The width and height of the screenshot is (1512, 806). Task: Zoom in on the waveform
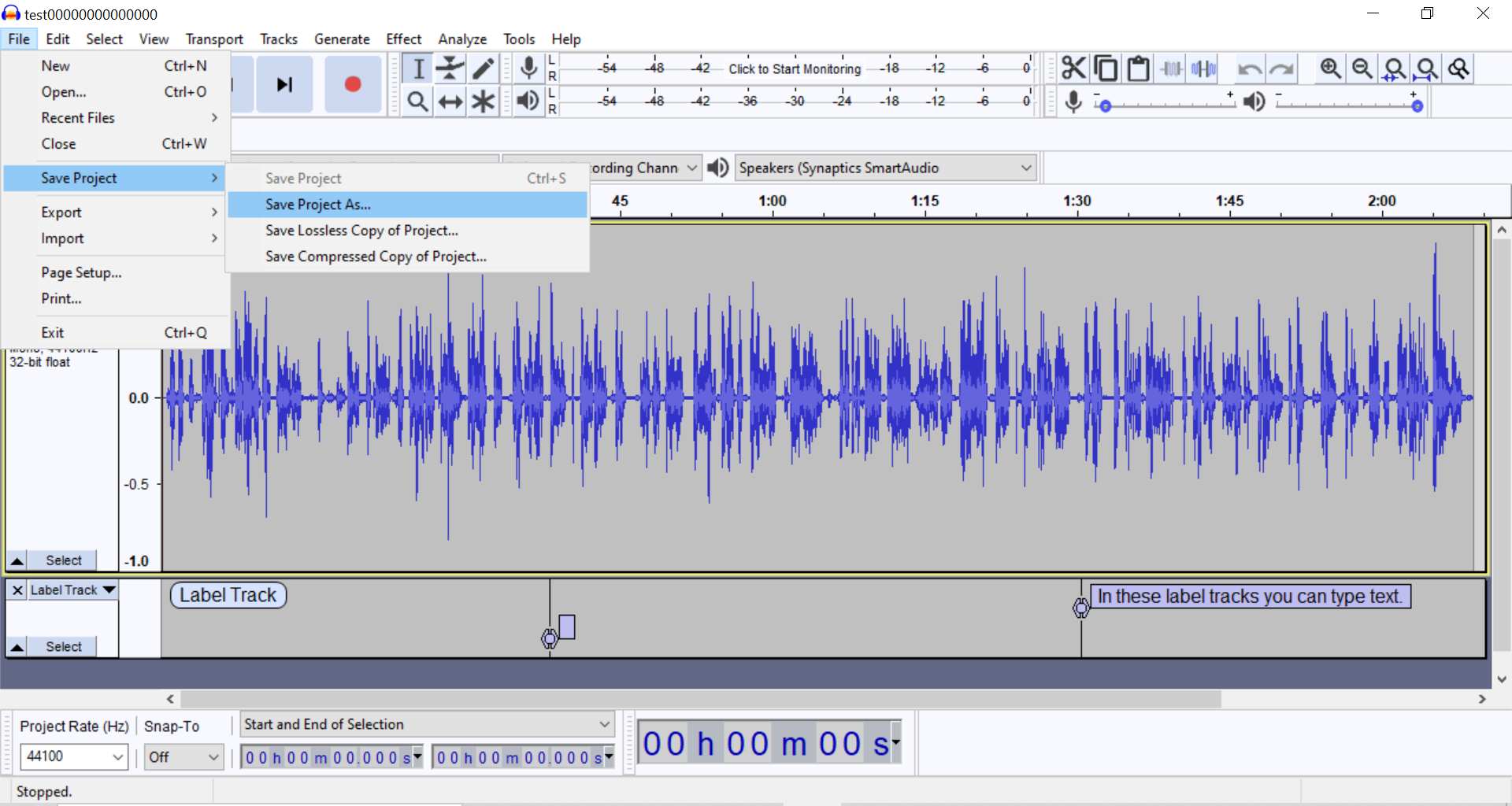1332,69
